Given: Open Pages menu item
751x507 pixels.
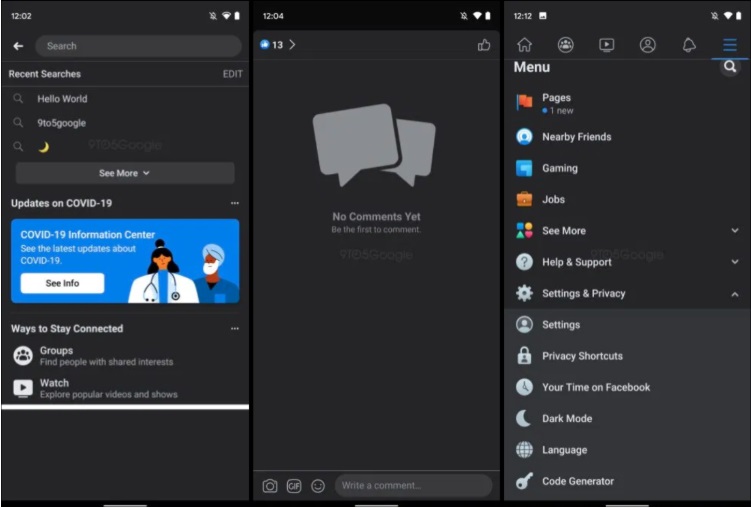Looking at the screenshot, I should click(x=627, y=103).
